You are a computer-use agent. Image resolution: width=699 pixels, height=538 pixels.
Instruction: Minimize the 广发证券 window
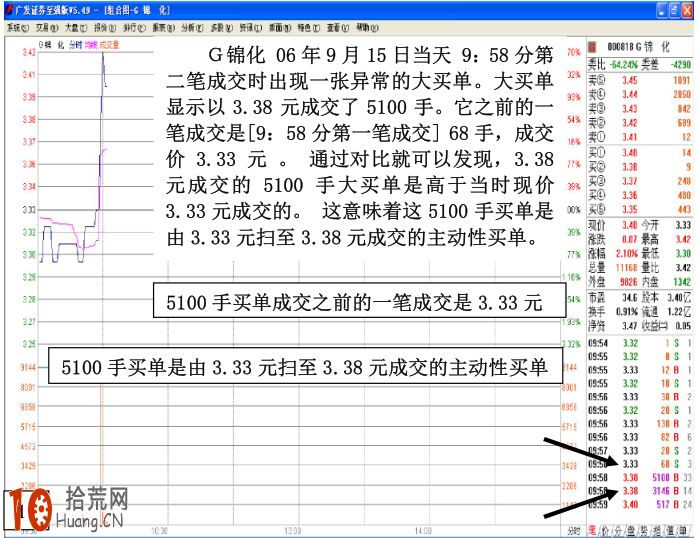[662, 10]
